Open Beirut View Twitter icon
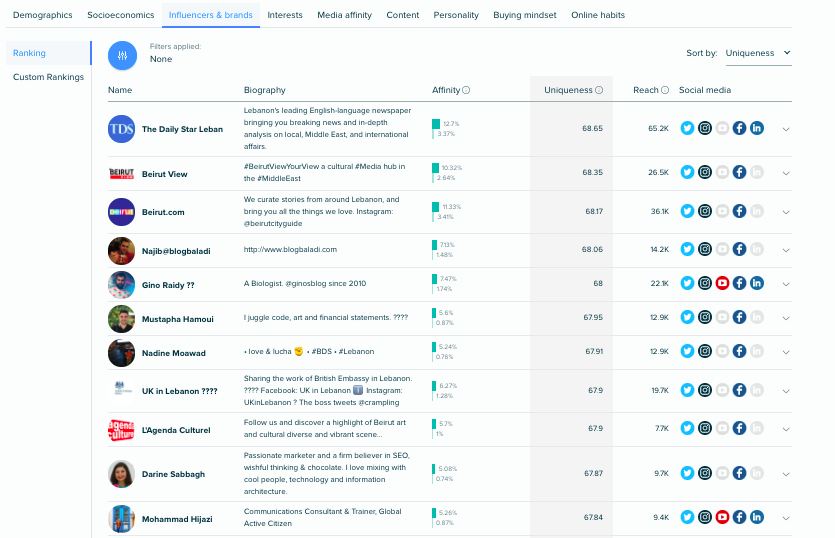This screenshot has width=835, height=538. click(x=687, y=172)
